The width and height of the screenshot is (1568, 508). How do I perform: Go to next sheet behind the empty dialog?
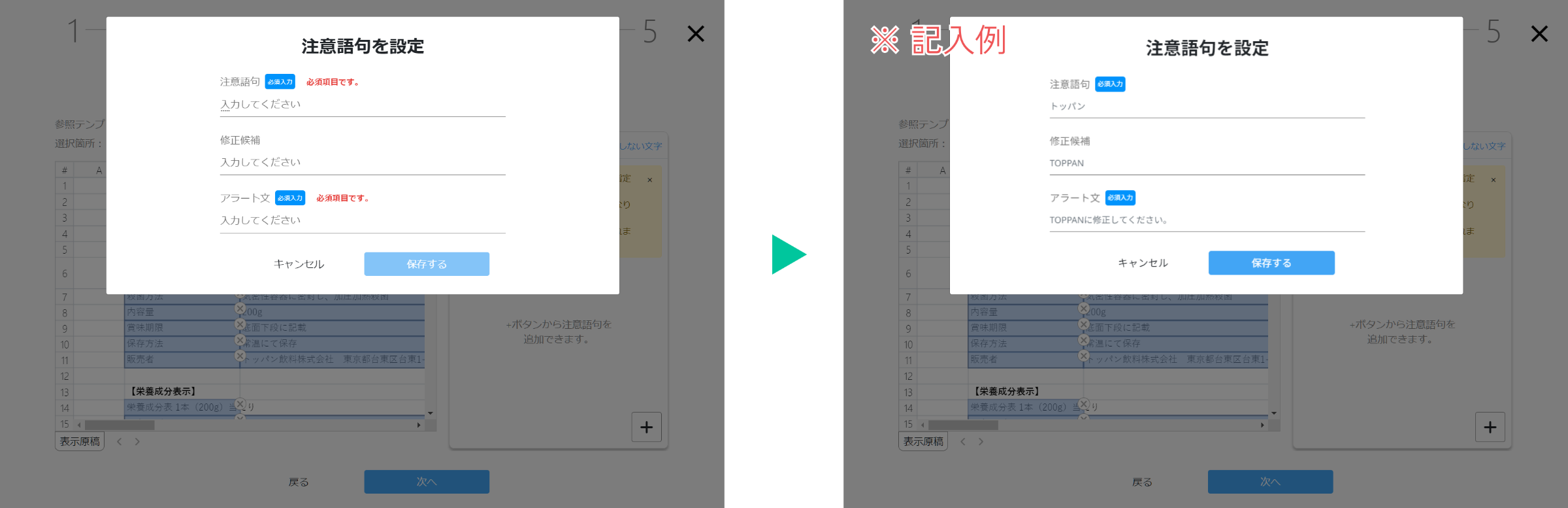(137, 442)
